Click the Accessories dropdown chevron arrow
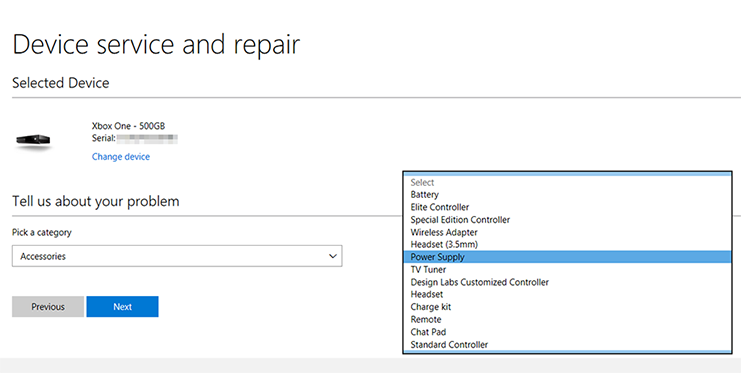 [x=333, y=256]
